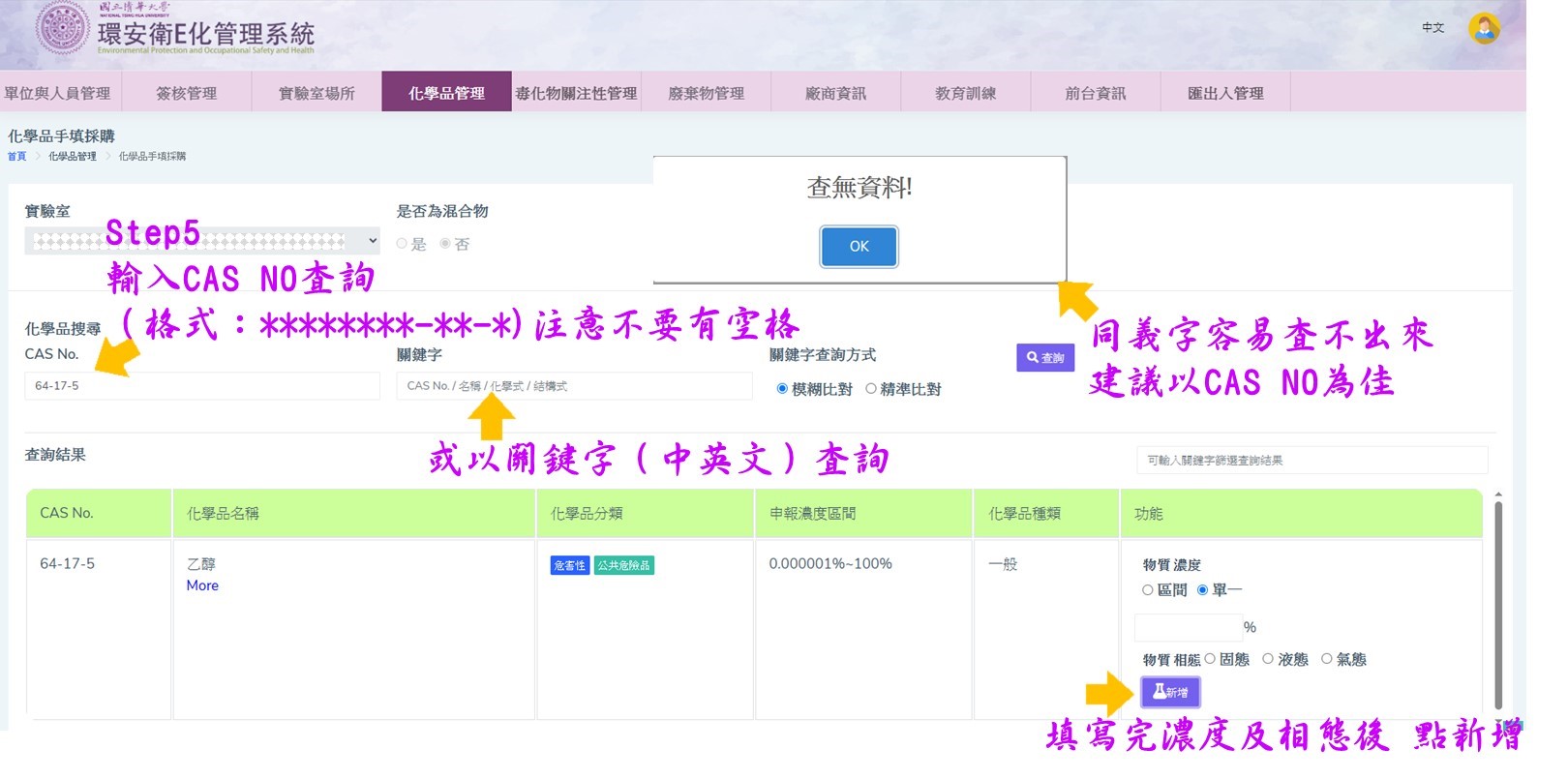This screenshot has width=1568, height=779.
Task: Click the 公共危險品 tag
Action: click(x=623, y=565)
